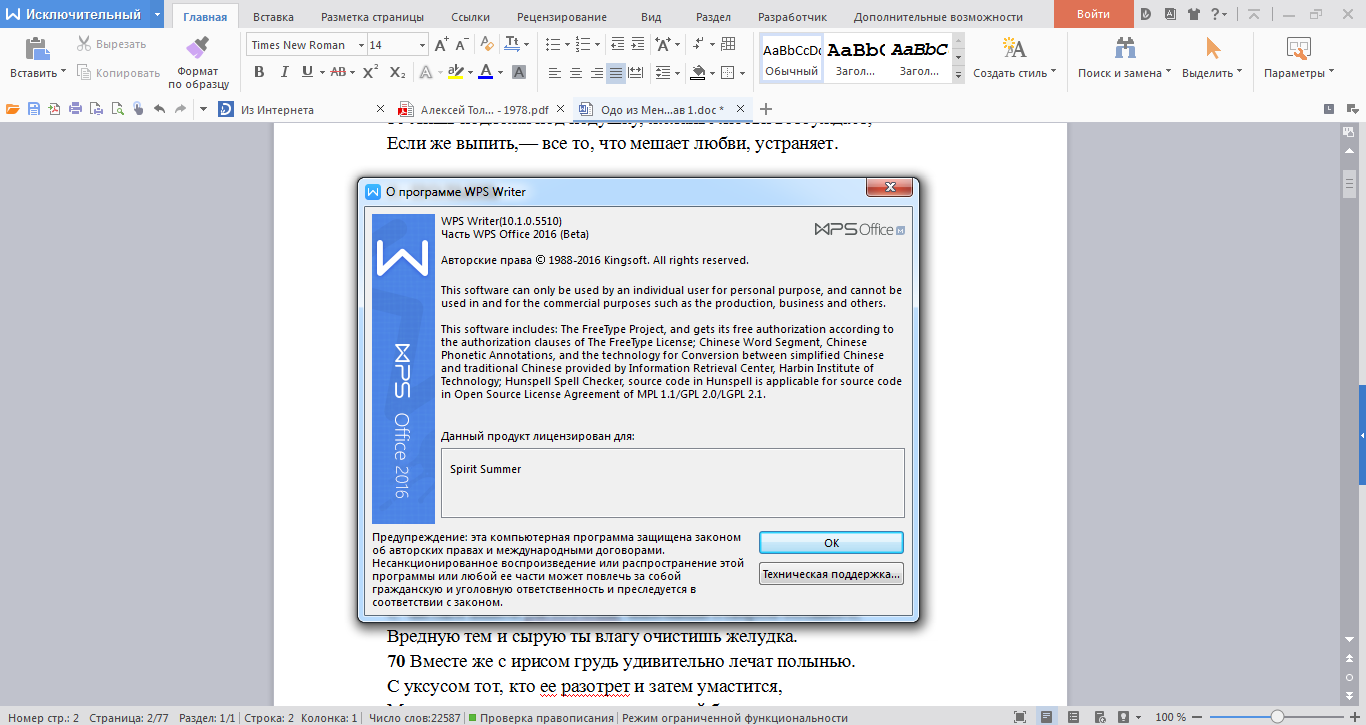The image size is (1366, 725).
Task: Toggle Superscript formatting
Action: point(370,72)
